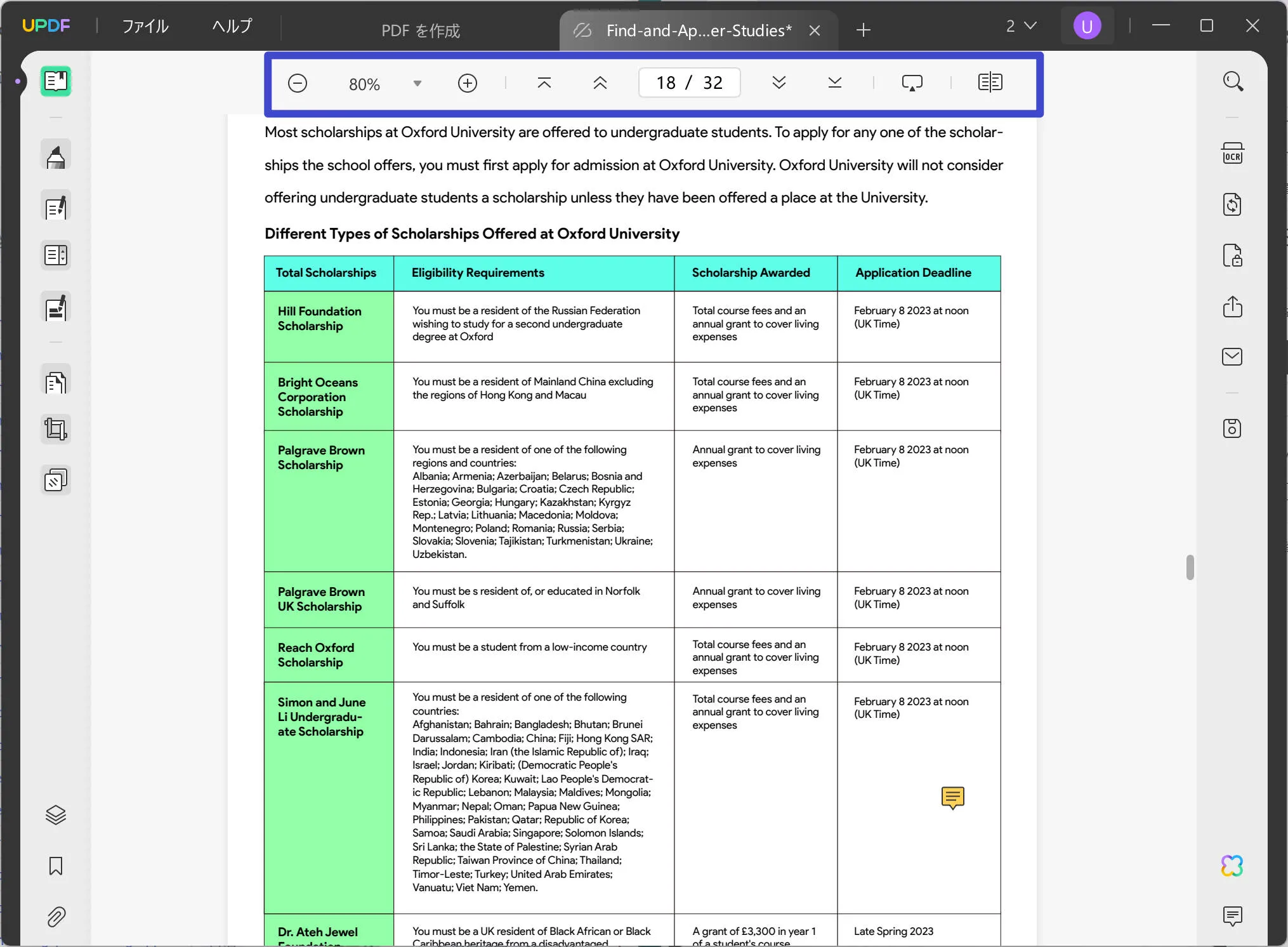This screenshot has width=1288, height=947.
Task: Select the Find-and-Ap...er-Studies tab
Action: tap(698, 30)
